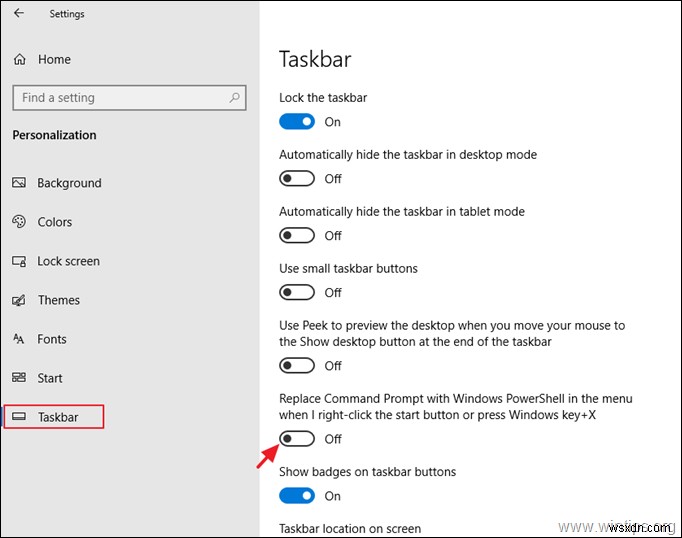
Task: Click the Themes brush icon
Action: click(19, 300)
